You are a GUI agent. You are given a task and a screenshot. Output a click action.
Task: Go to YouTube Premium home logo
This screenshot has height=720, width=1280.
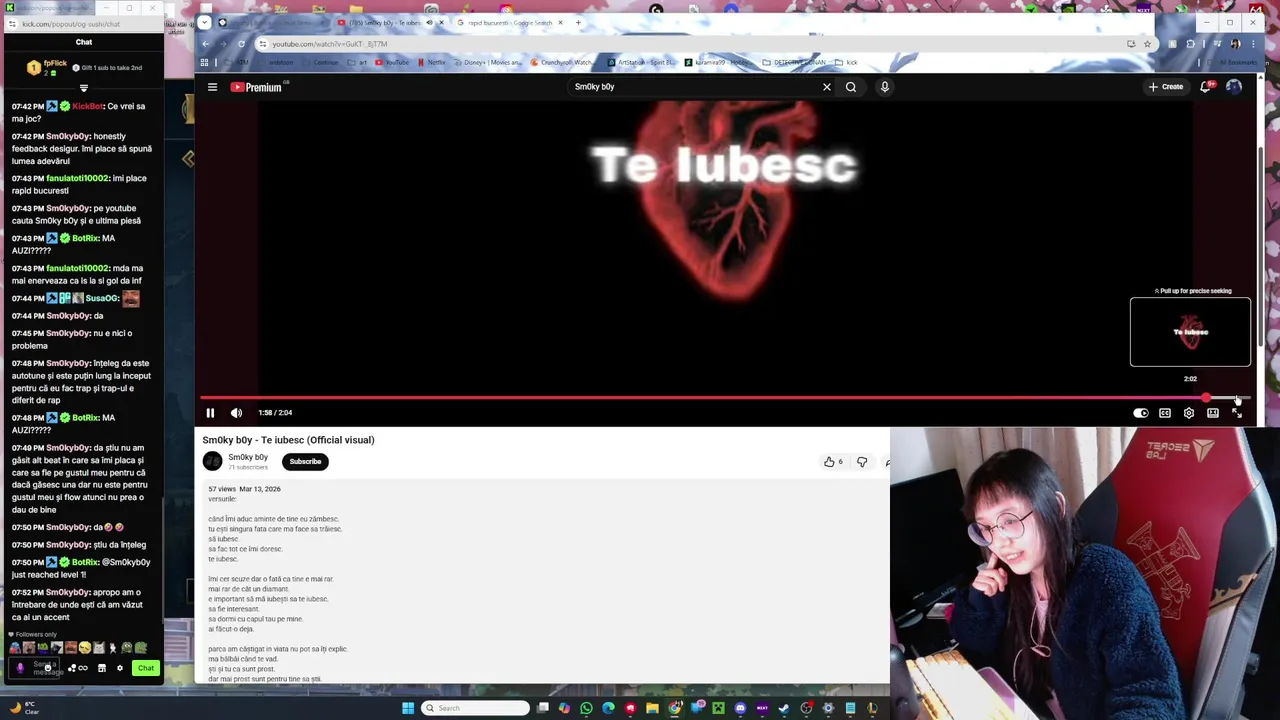point(257,87)
